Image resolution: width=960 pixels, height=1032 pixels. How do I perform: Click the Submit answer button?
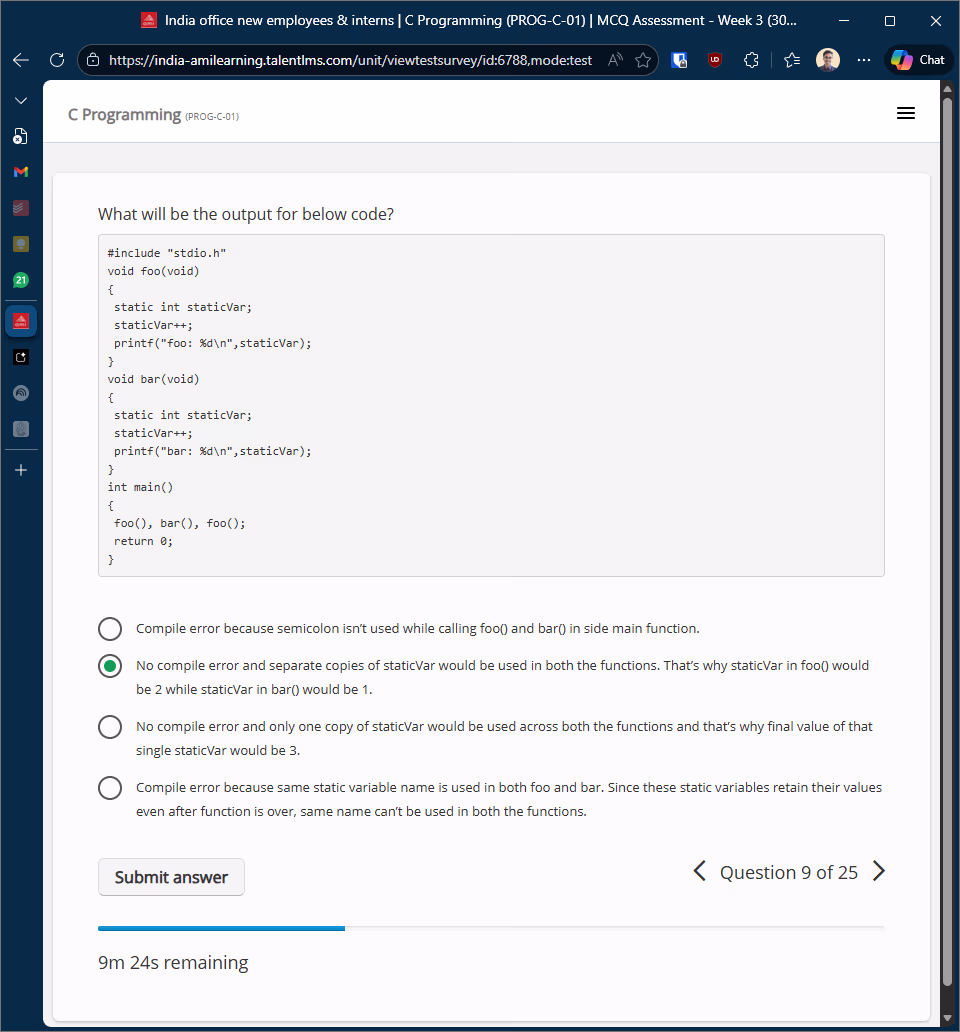point(171,877)
